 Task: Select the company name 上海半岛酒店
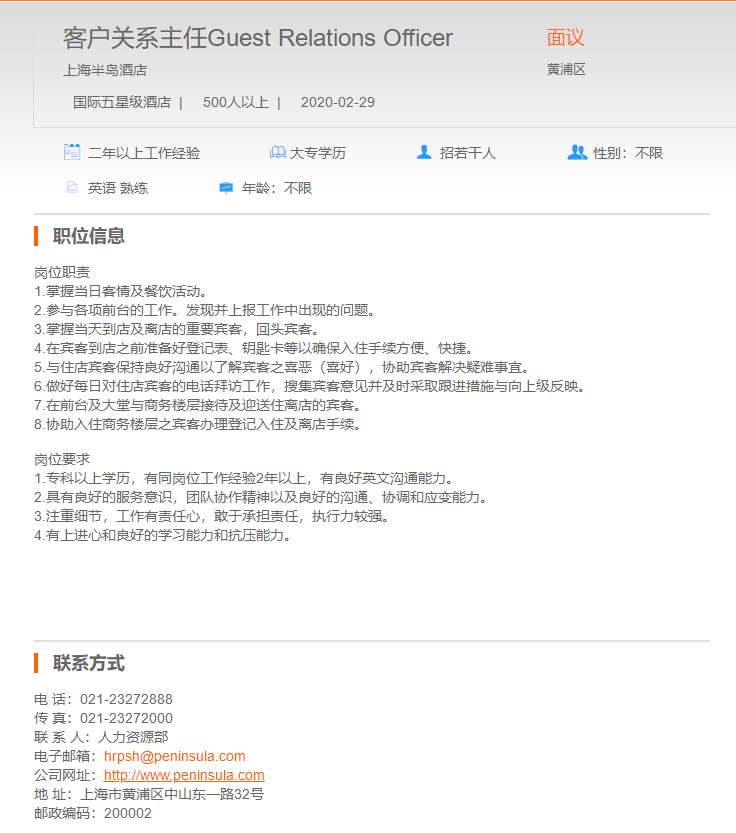[105, 70]
